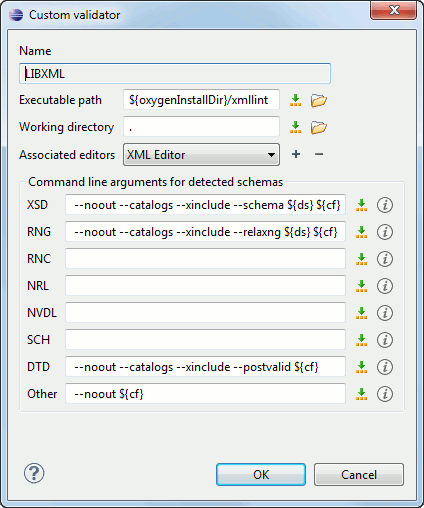Open Associated editors XML Editor dropdown
The image size is (424, 508).
201,155
